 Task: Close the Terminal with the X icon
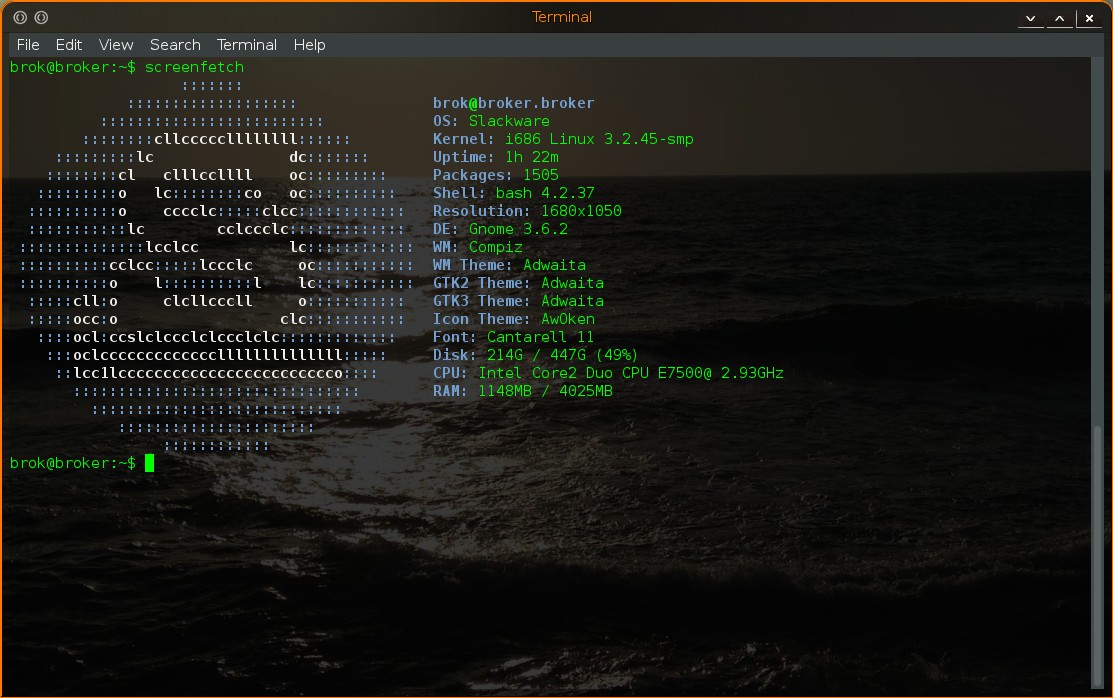pyautogui.click(x=1089, y=18)
